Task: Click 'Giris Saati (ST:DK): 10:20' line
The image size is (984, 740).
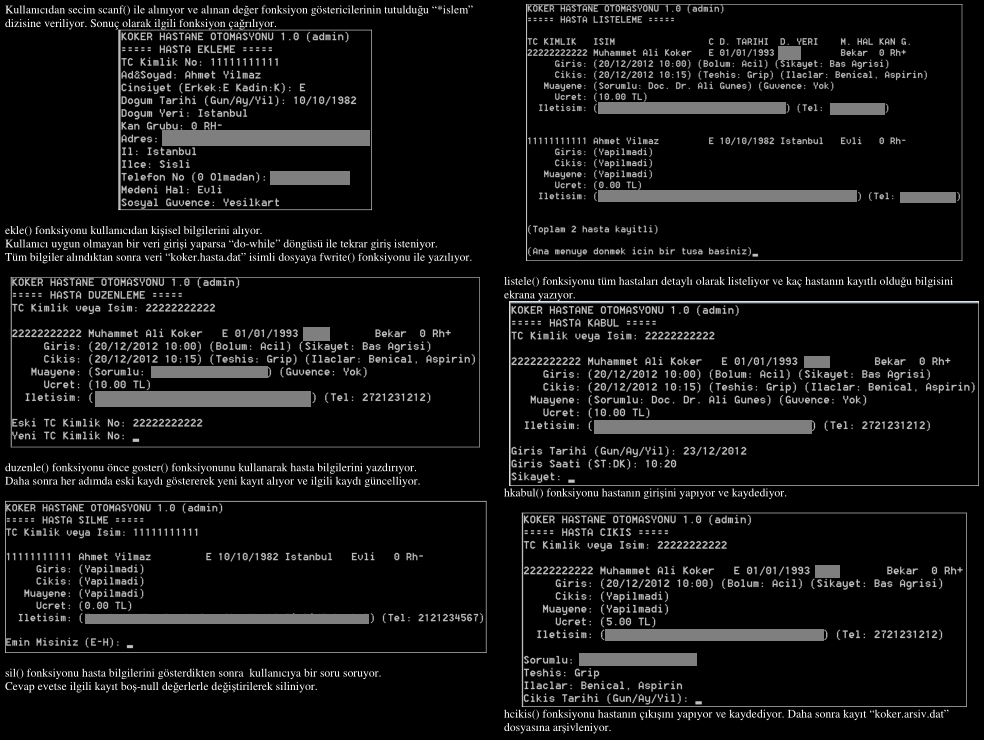Action: 594,464
